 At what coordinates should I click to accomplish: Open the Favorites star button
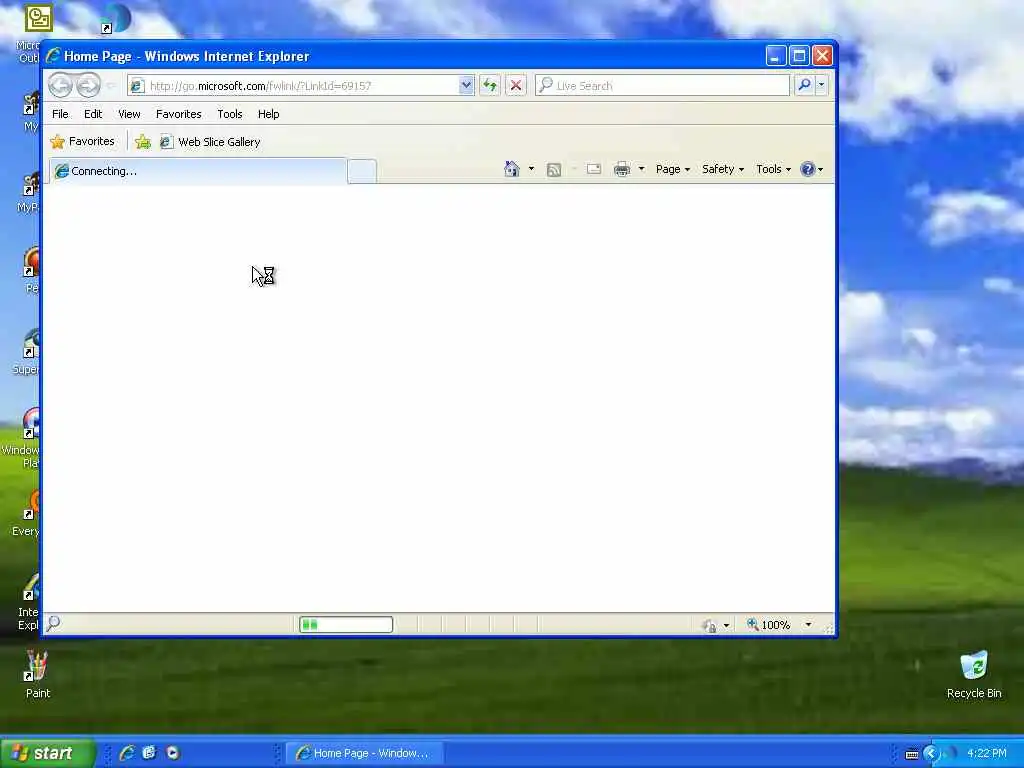coord(82,142)
